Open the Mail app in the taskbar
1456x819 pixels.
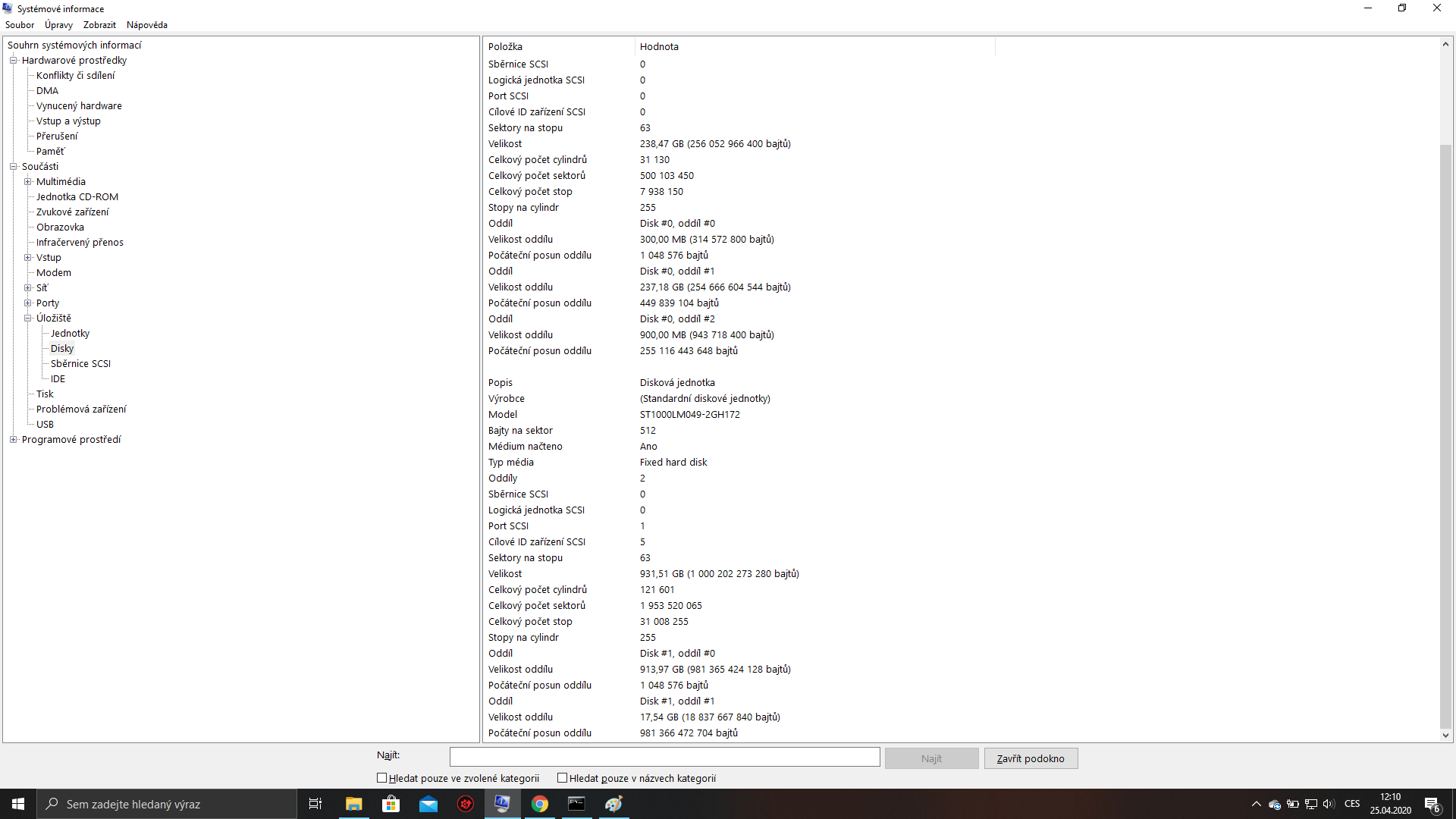coord(428,804)
